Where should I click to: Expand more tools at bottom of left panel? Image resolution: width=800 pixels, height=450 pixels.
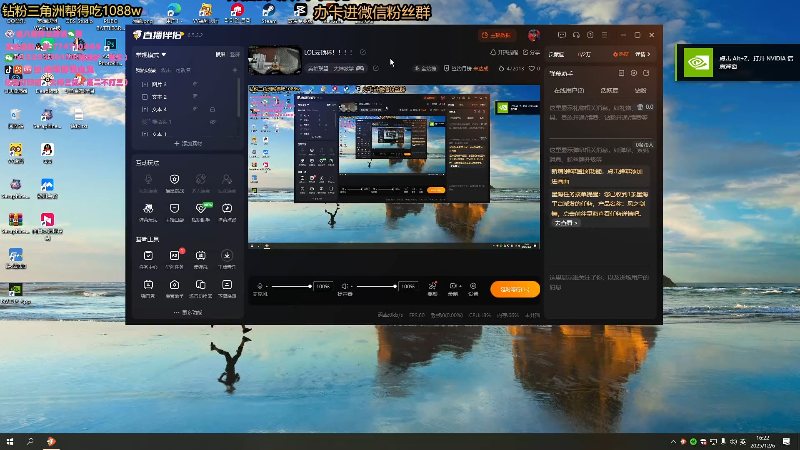click(188, 312)
